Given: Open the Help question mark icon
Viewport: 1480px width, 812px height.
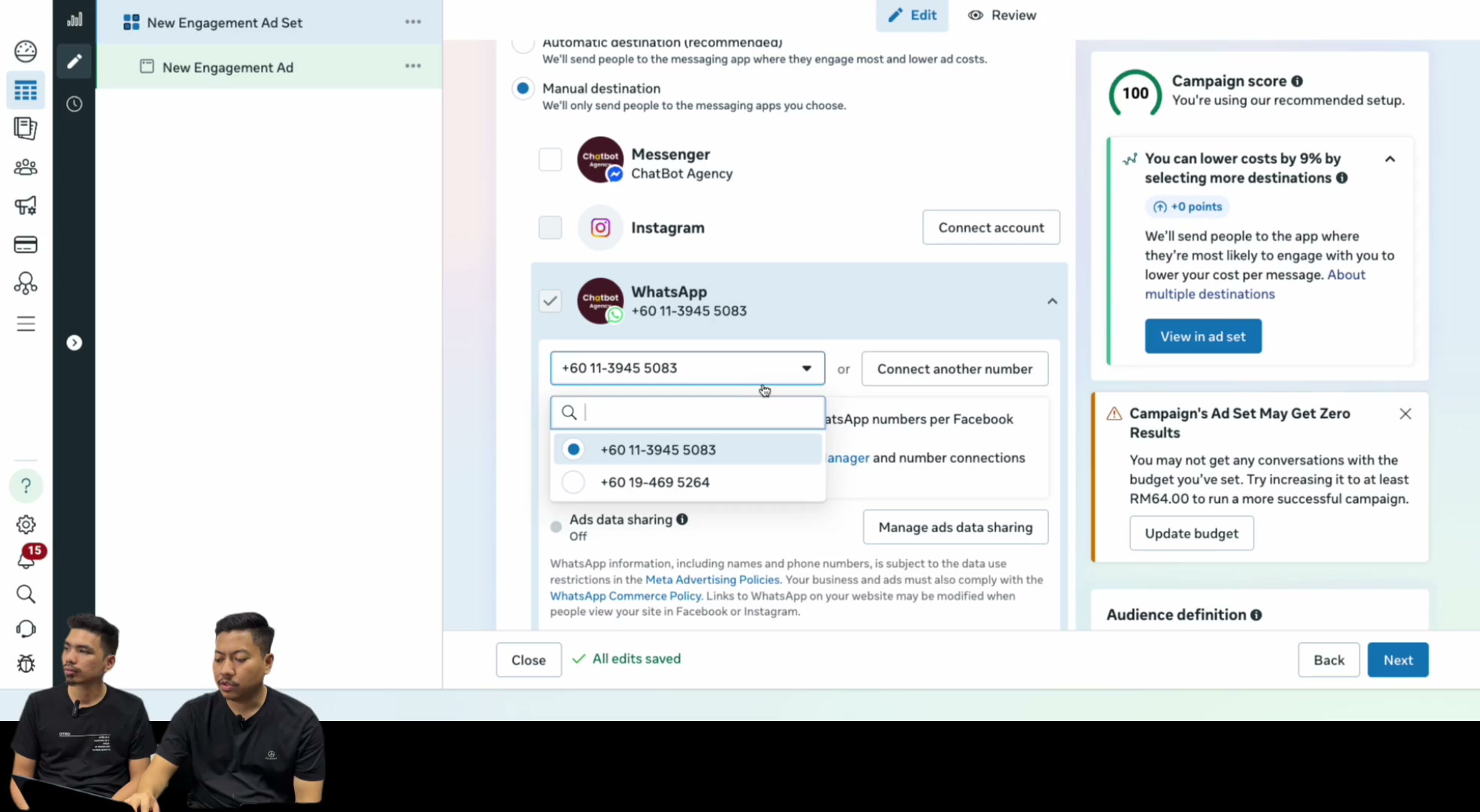Looking at the screenshot, I should [x=26, y=486].
